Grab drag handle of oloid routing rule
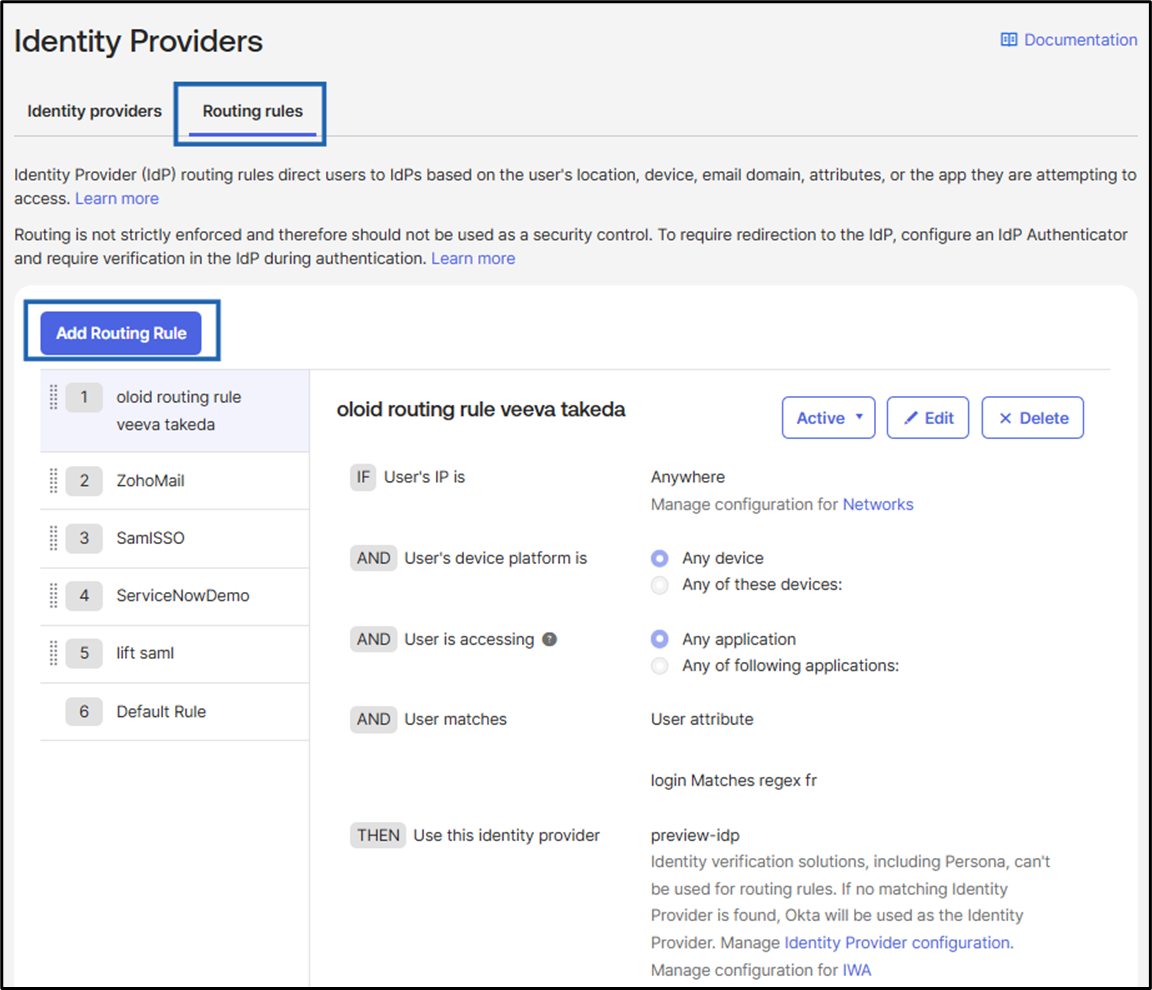The height and width of the screenshot is (990, 1152). (54, 397)
